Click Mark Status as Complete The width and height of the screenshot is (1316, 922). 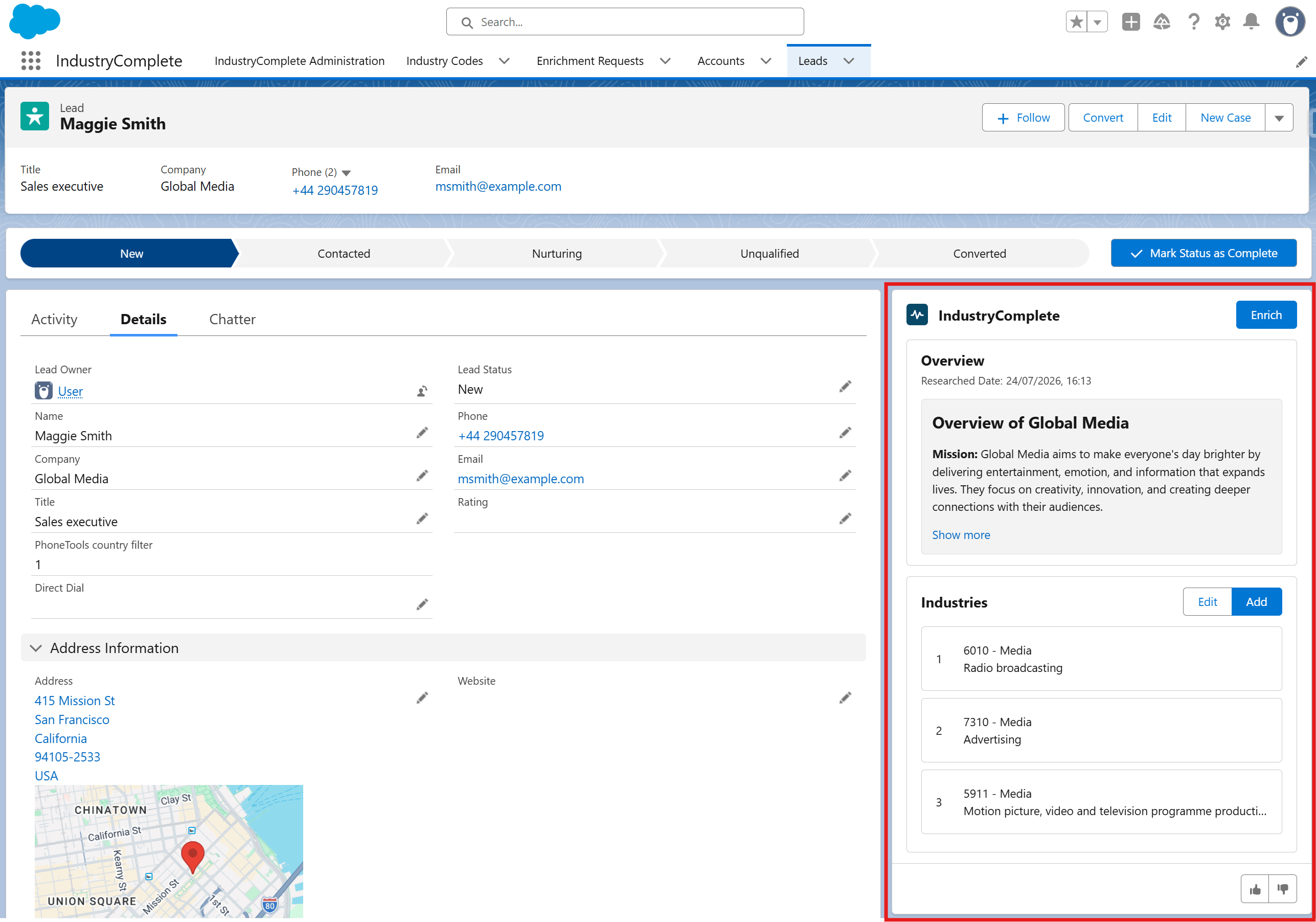(1204, 253)
